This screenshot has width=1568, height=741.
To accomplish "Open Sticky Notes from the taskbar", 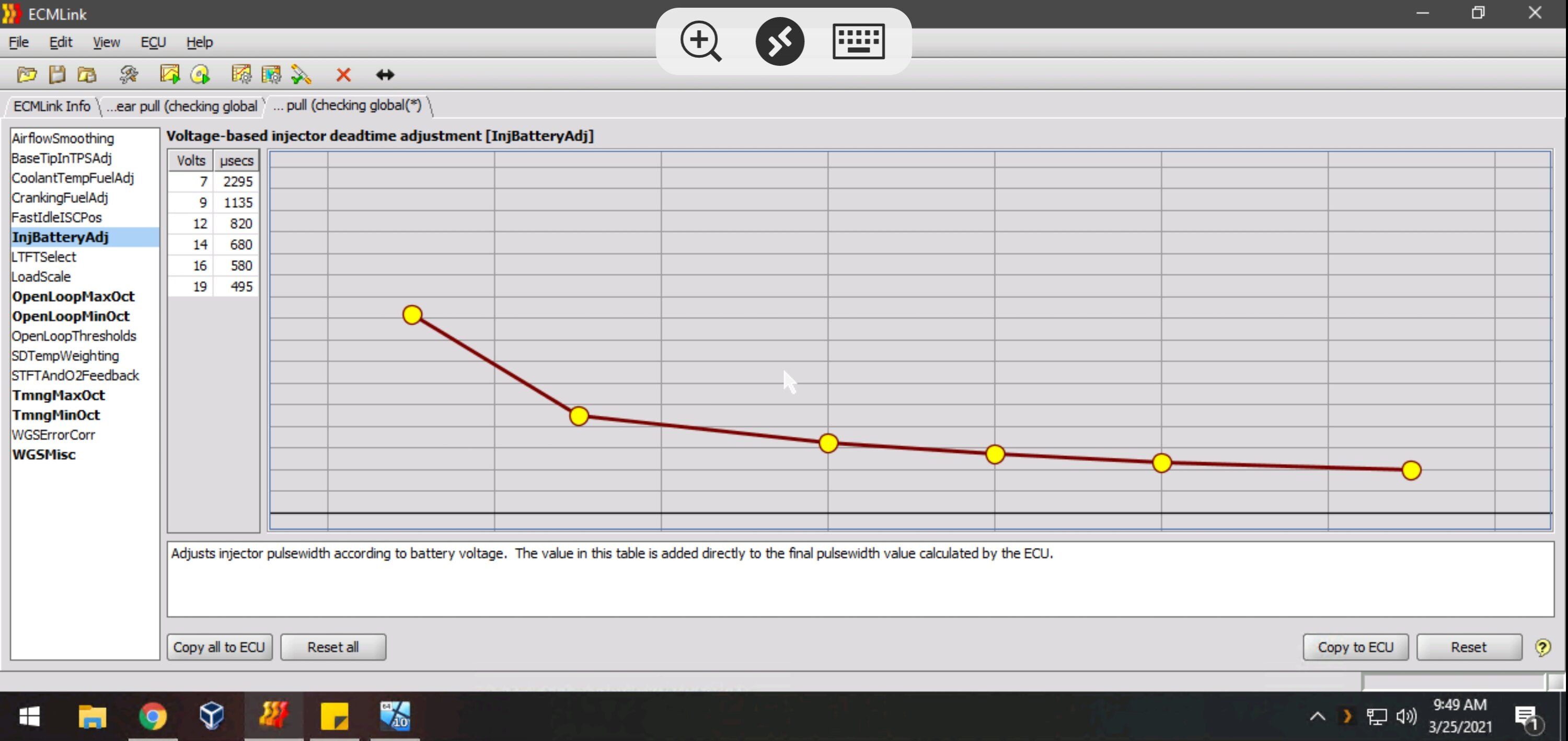I will coord(335,716).
